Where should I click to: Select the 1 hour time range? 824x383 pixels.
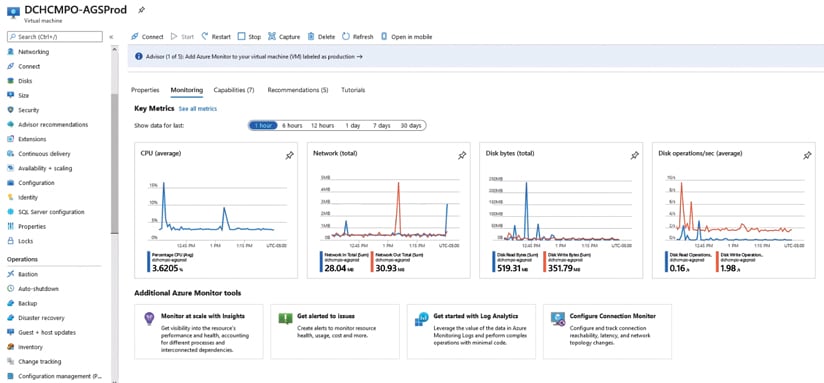click(262, 126)
